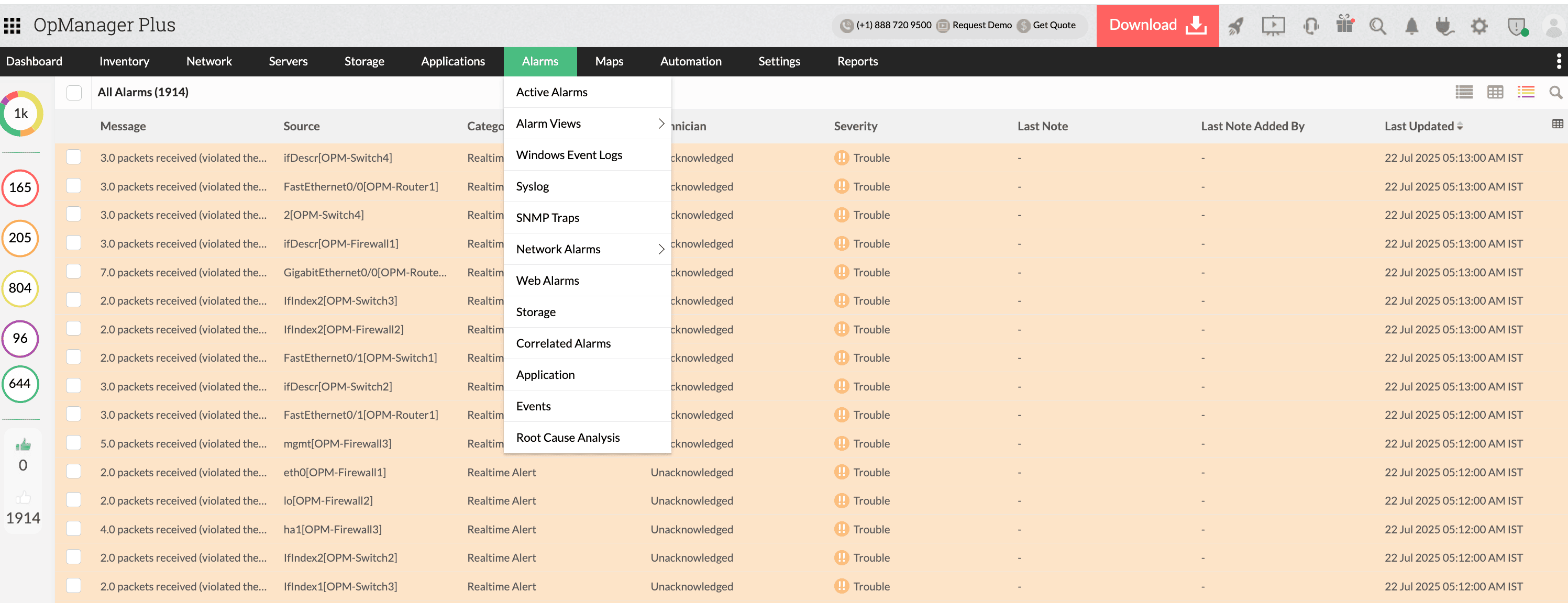Screen dimensions: 1568x603
Task: Open the column chooser table icon
Action: coord(1557,124)
